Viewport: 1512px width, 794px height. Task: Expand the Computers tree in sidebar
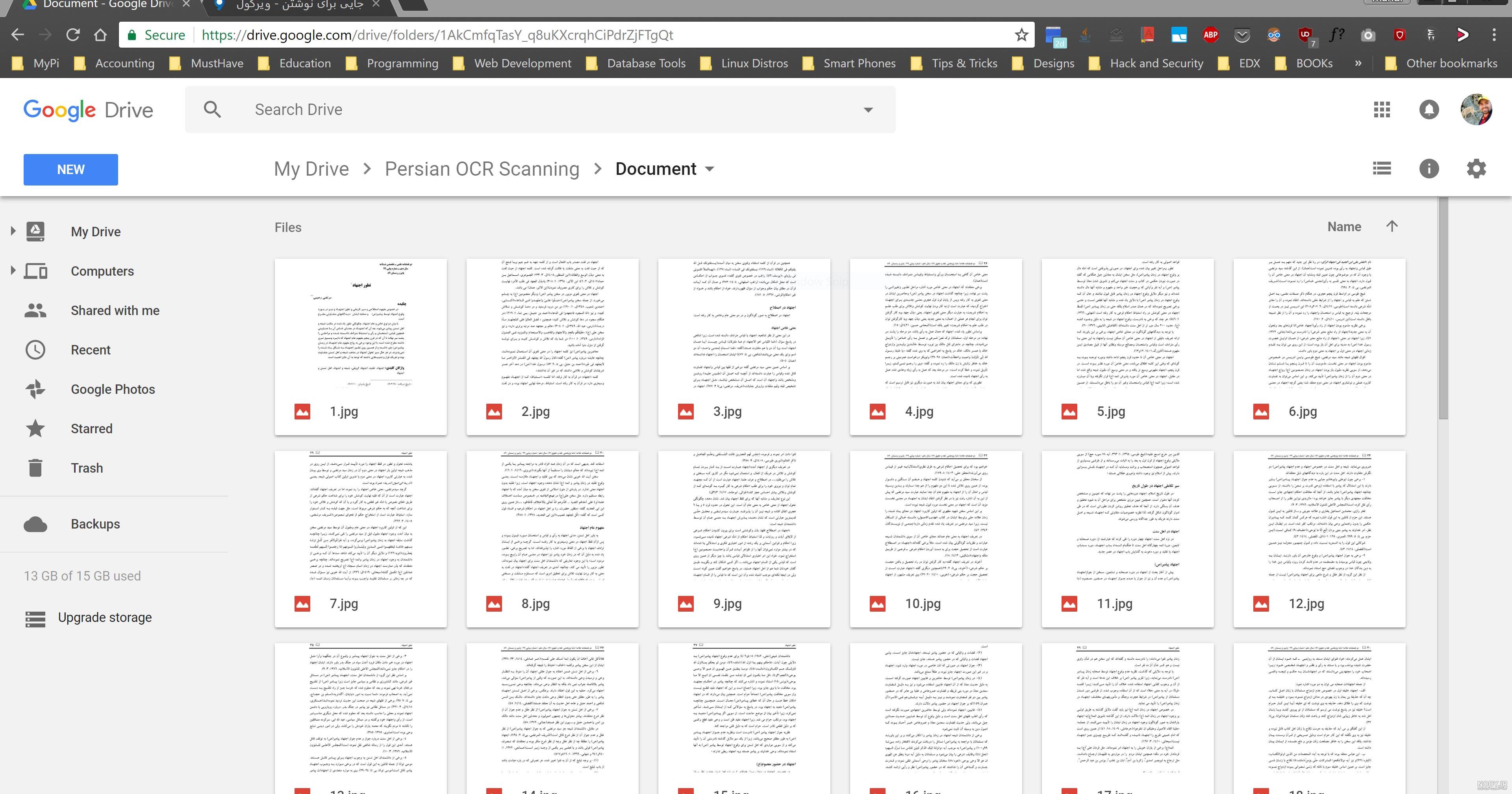pyautogui.click(x=13, y=271)
